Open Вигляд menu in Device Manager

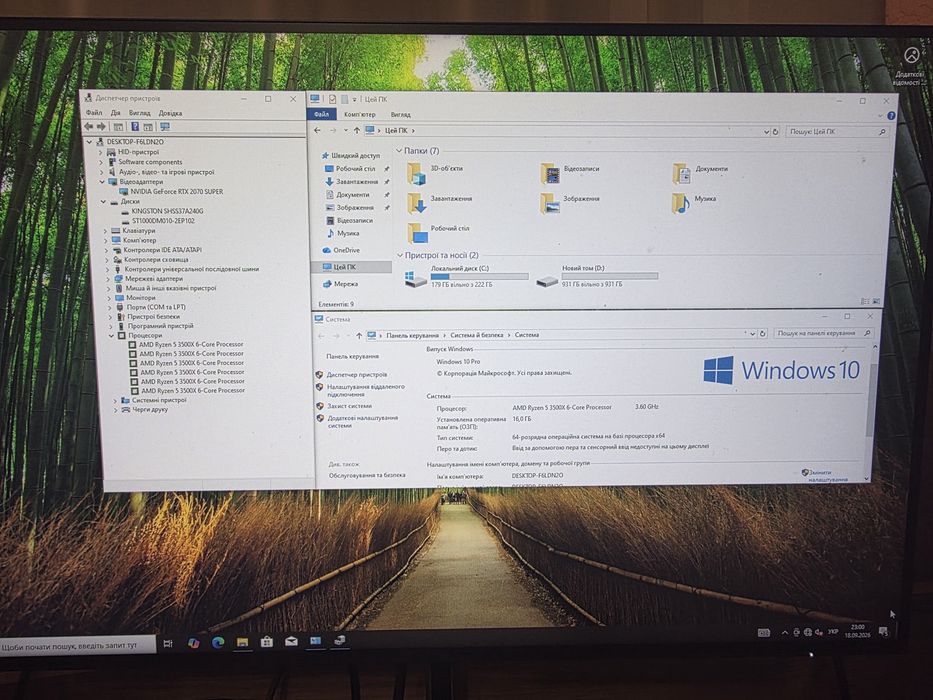(140, 112)
